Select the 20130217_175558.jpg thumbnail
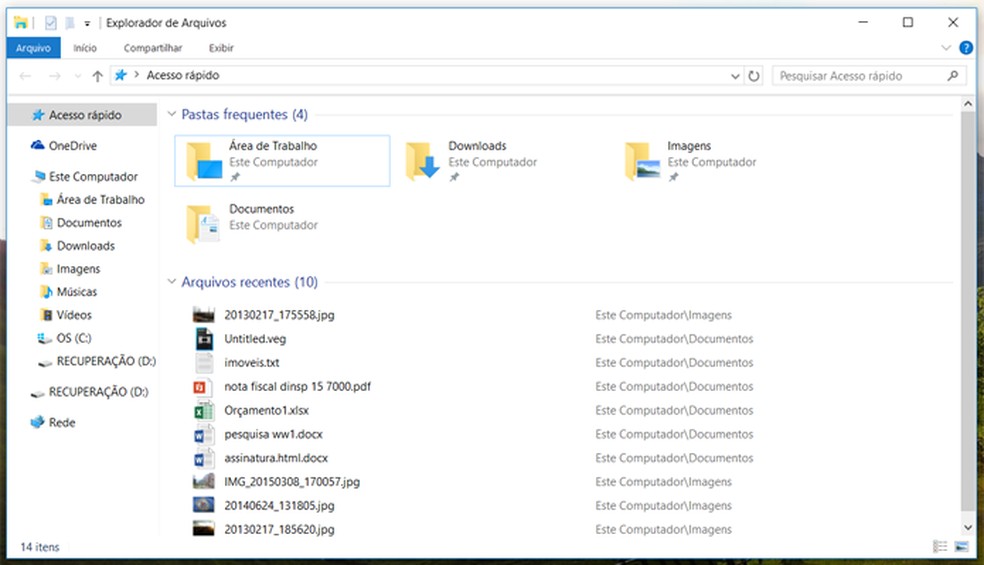 tap(203, 315)
